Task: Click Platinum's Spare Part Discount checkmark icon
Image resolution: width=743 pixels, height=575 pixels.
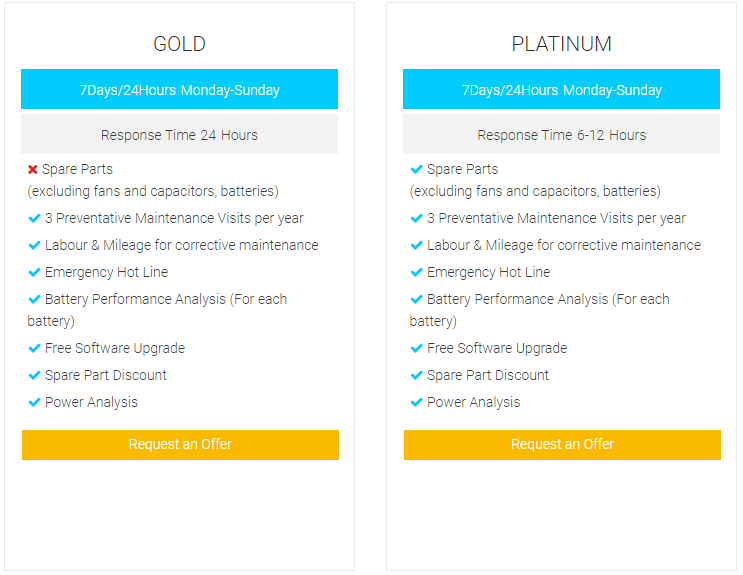Action: [x=416, y=375]
